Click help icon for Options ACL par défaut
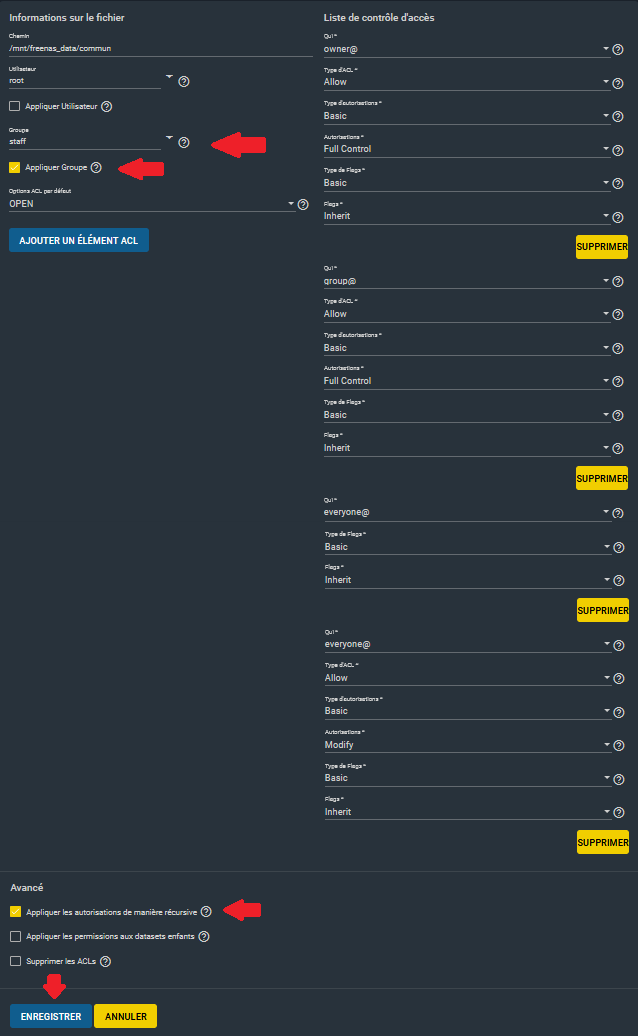638x1036 pixels. point(303,204)
